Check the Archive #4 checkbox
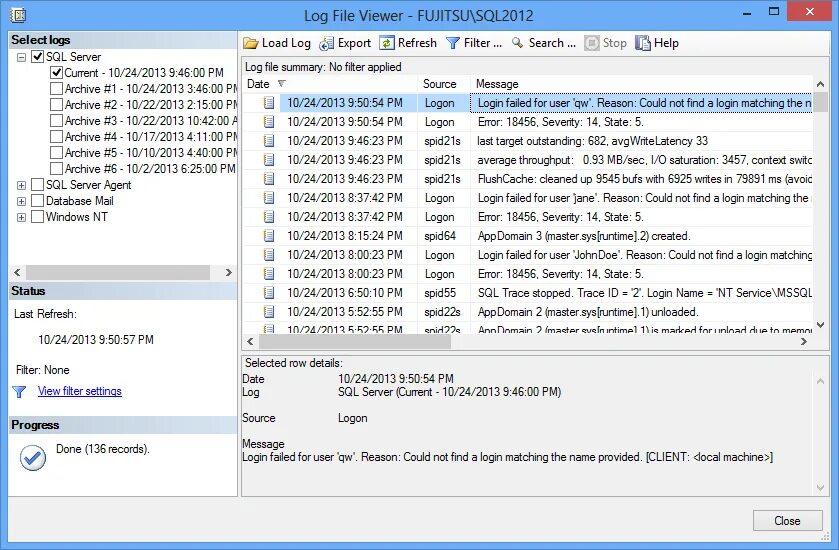The image size is (839, 550). pos(56,137)
